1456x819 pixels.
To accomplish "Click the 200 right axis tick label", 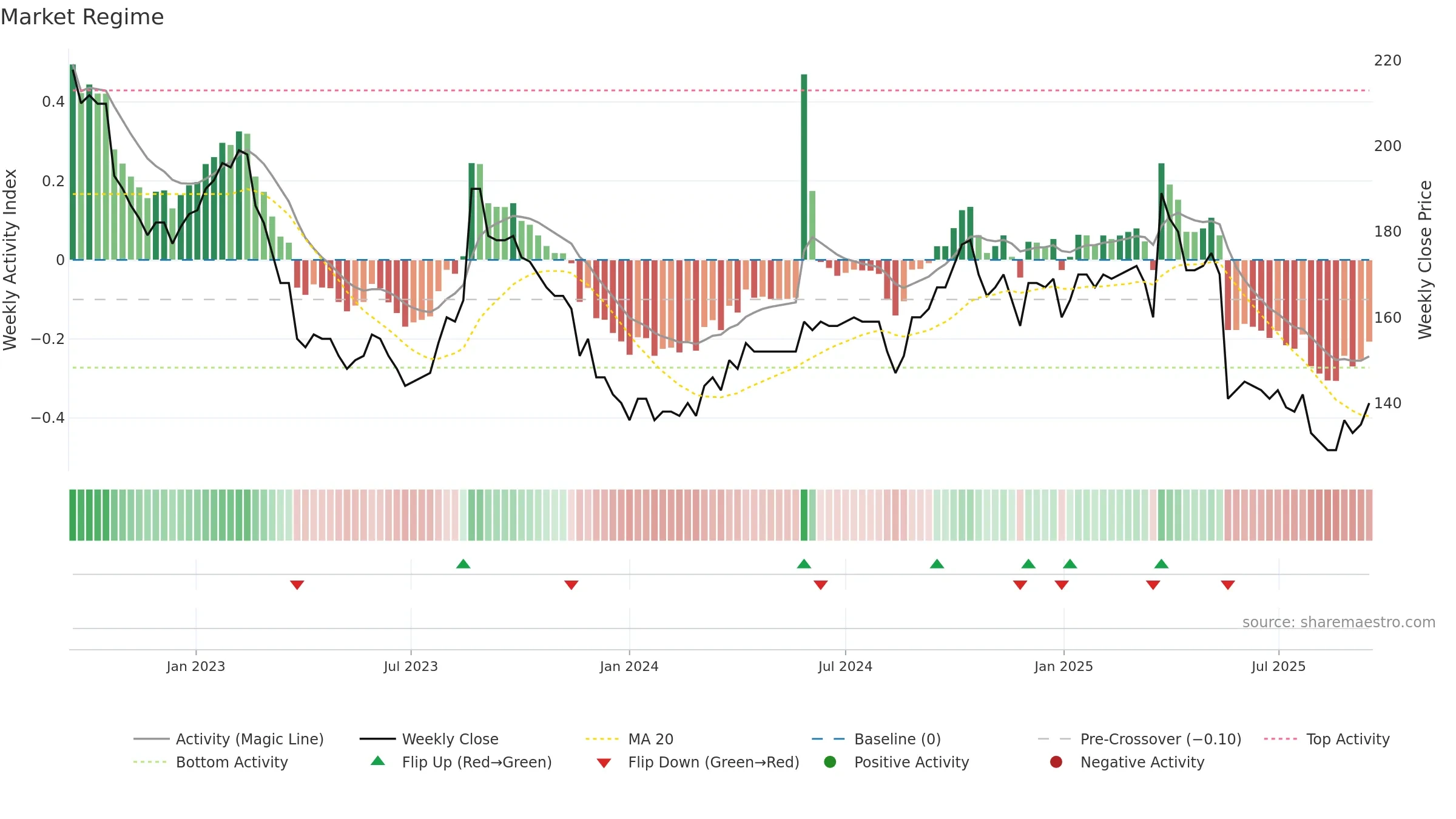I will point(1388,146).
